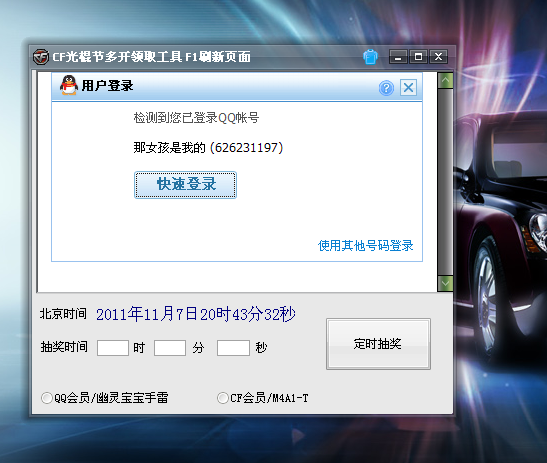Click the Beijing time 2011年11月7日 display
The width and height of the screenshot is (547, 463).
(196, 314)
